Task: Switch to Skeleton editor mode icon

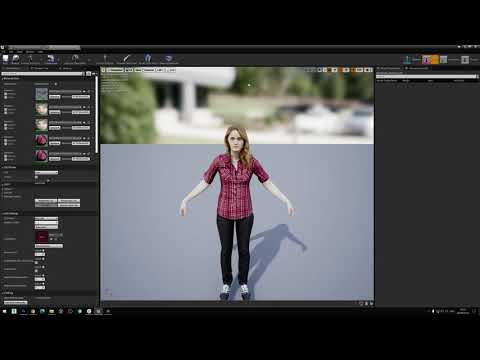Action: pos(407,60)
